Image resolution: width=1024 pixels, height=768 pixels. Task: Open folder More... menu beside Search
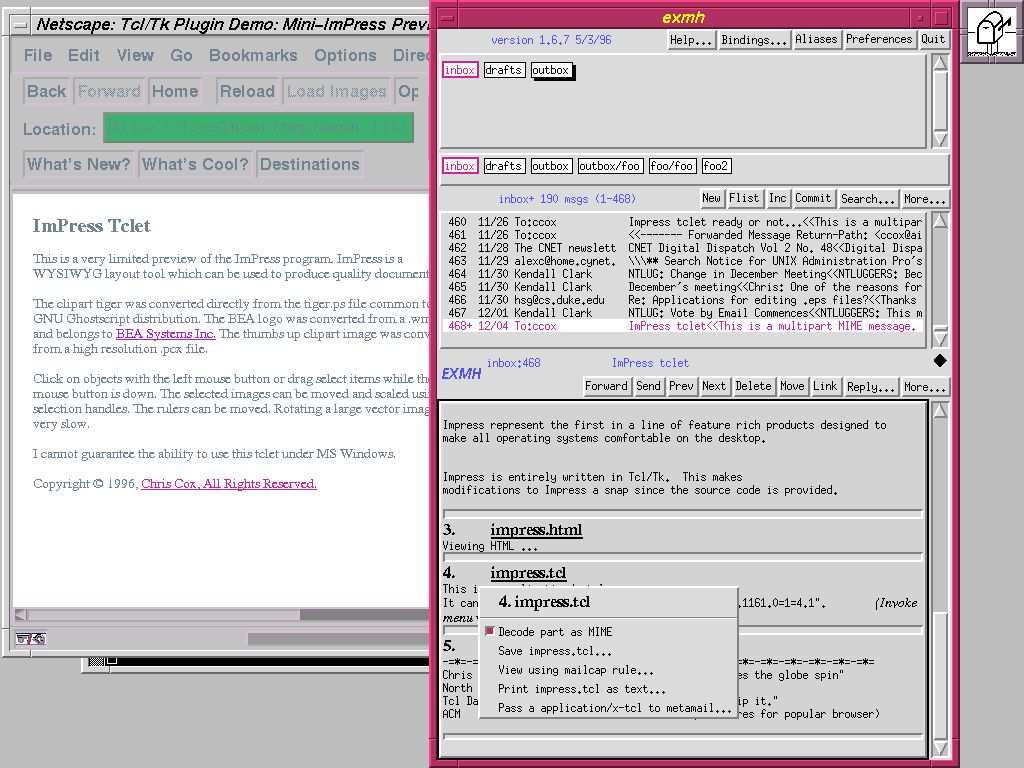924,199
